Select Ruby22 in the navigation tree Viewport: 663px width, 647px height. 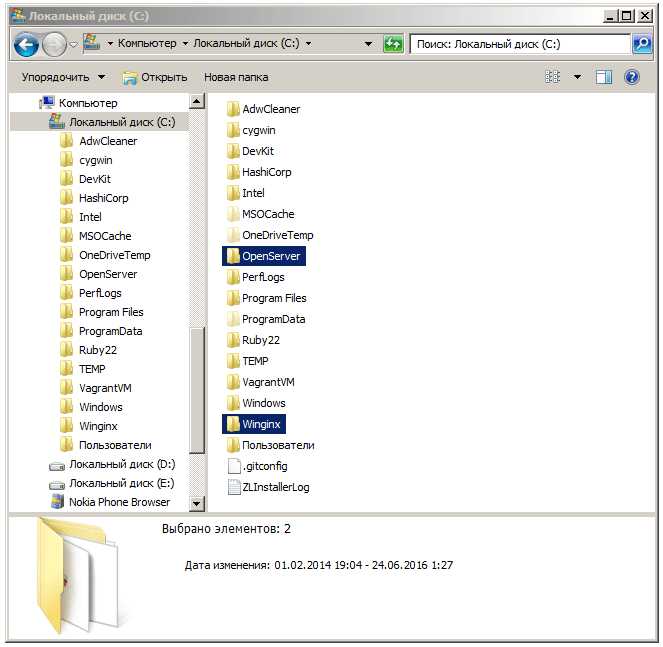98,350
